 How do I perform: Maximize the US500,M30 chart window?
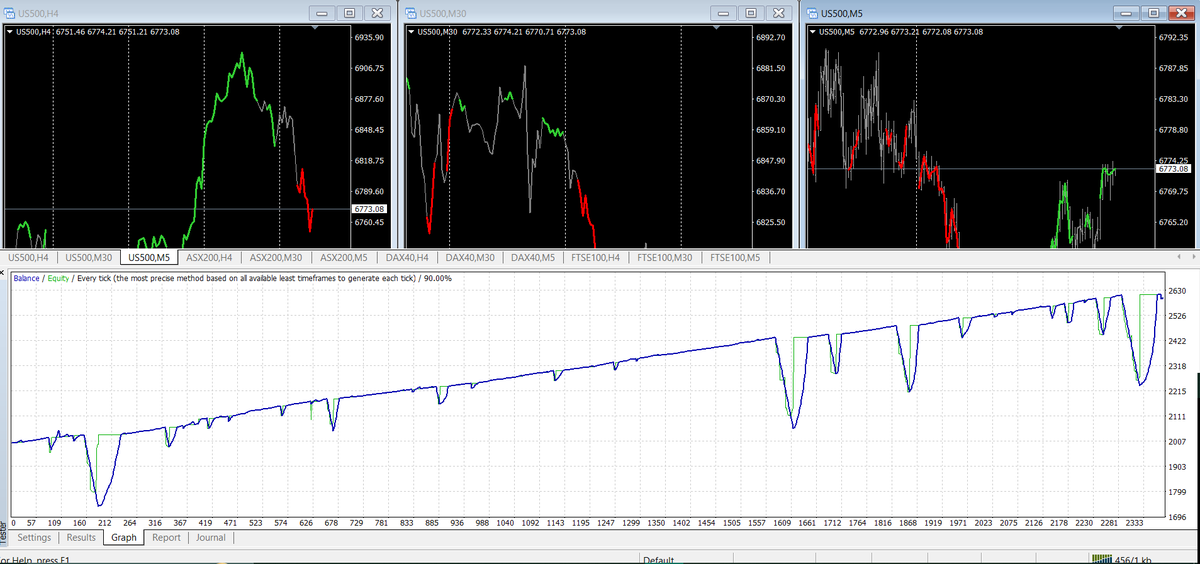(x=751, y=13)
